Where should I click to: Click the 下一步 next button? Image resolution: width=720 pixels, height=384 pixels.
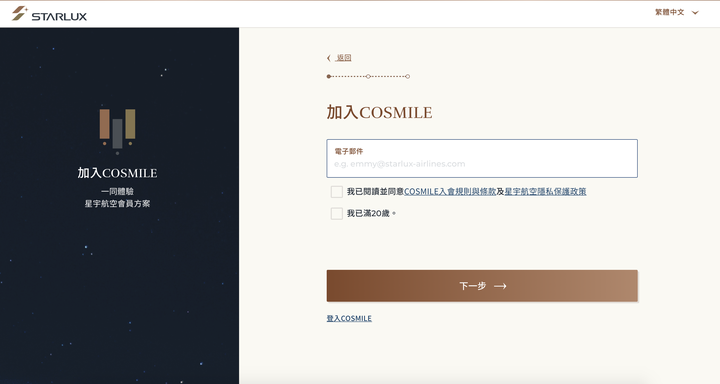pyautogui.click(x=482, y=286)
